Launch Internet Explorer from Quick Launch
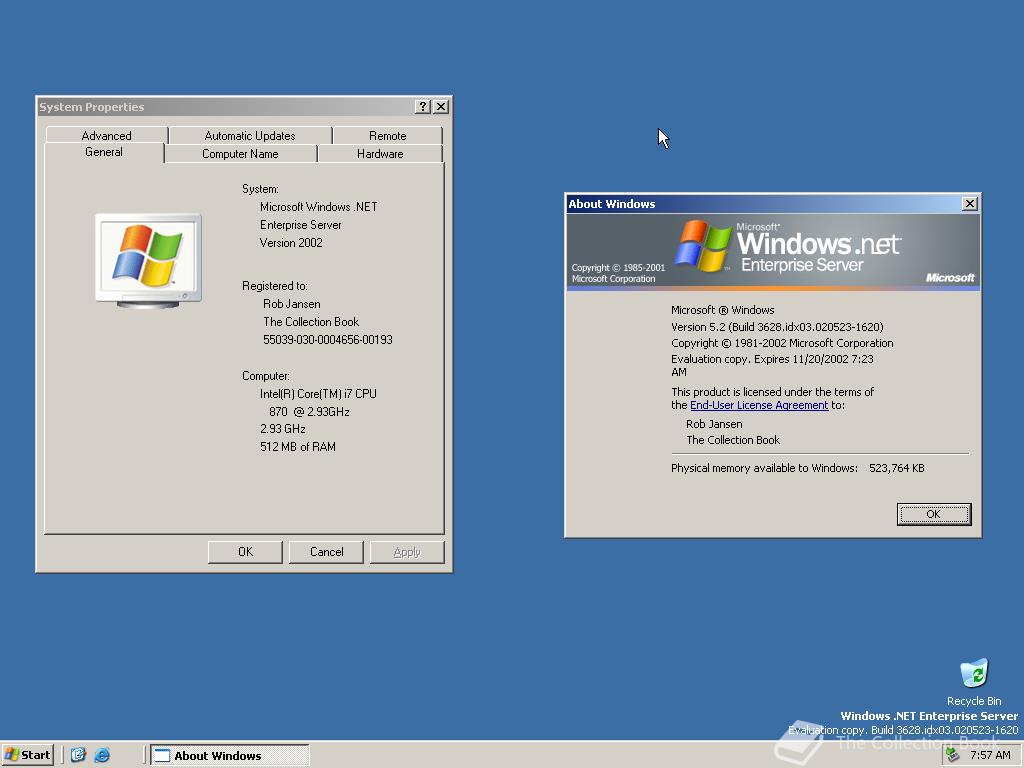 102,755
